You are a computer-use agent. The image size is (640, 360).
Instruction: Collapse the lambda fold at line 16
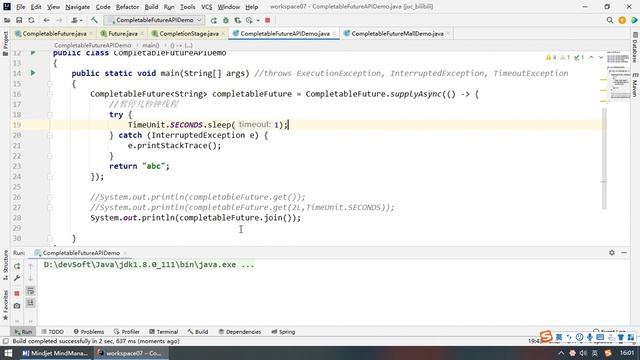click(x=50, y=94)
